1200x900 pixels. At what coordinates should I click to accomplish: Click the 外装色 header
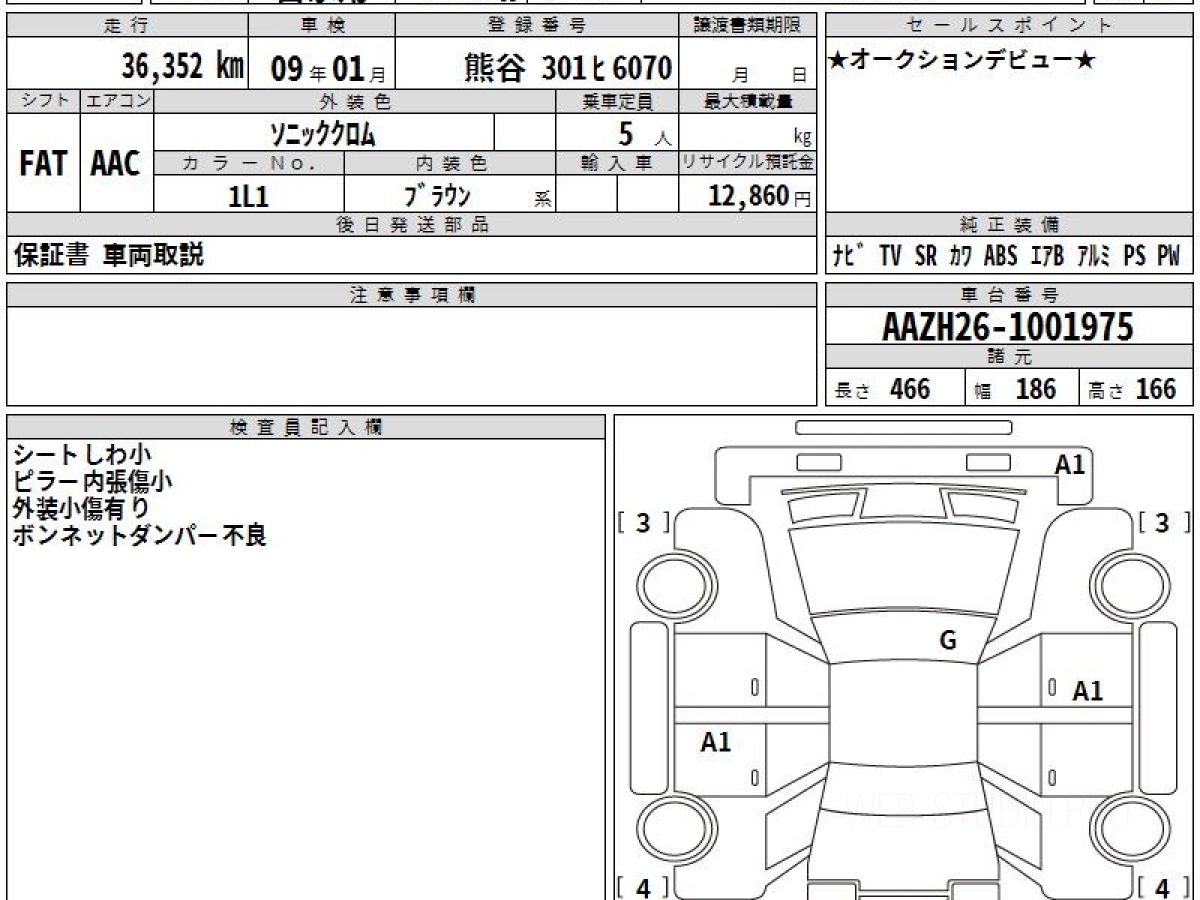coord(355,101)
